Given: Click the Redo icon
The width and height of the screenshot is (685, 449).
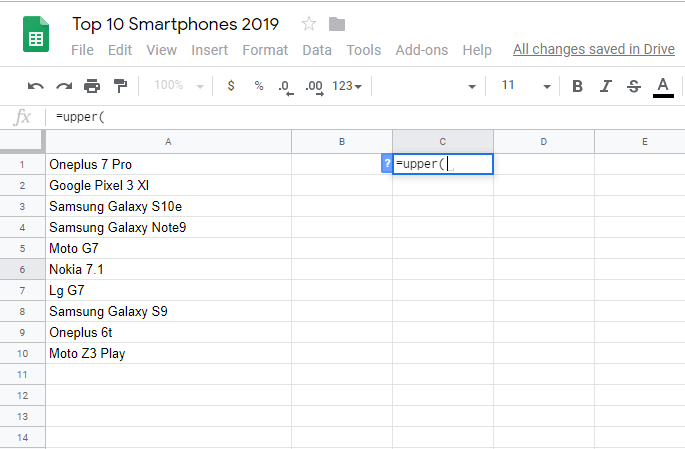Looking at the screenshot, I should click(x=64, y=86).
